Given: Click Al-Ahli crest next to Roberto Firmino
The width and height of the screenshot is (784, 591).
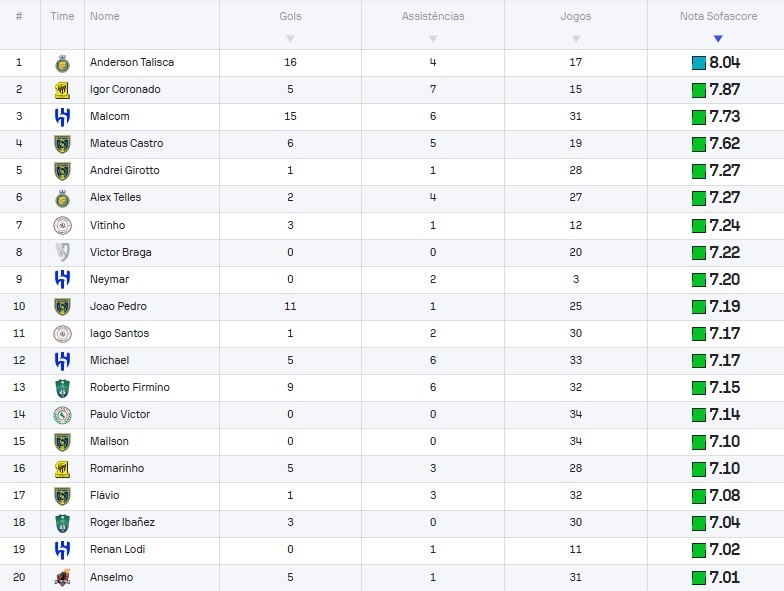Looking at the screenshot, I should [62, 388].
